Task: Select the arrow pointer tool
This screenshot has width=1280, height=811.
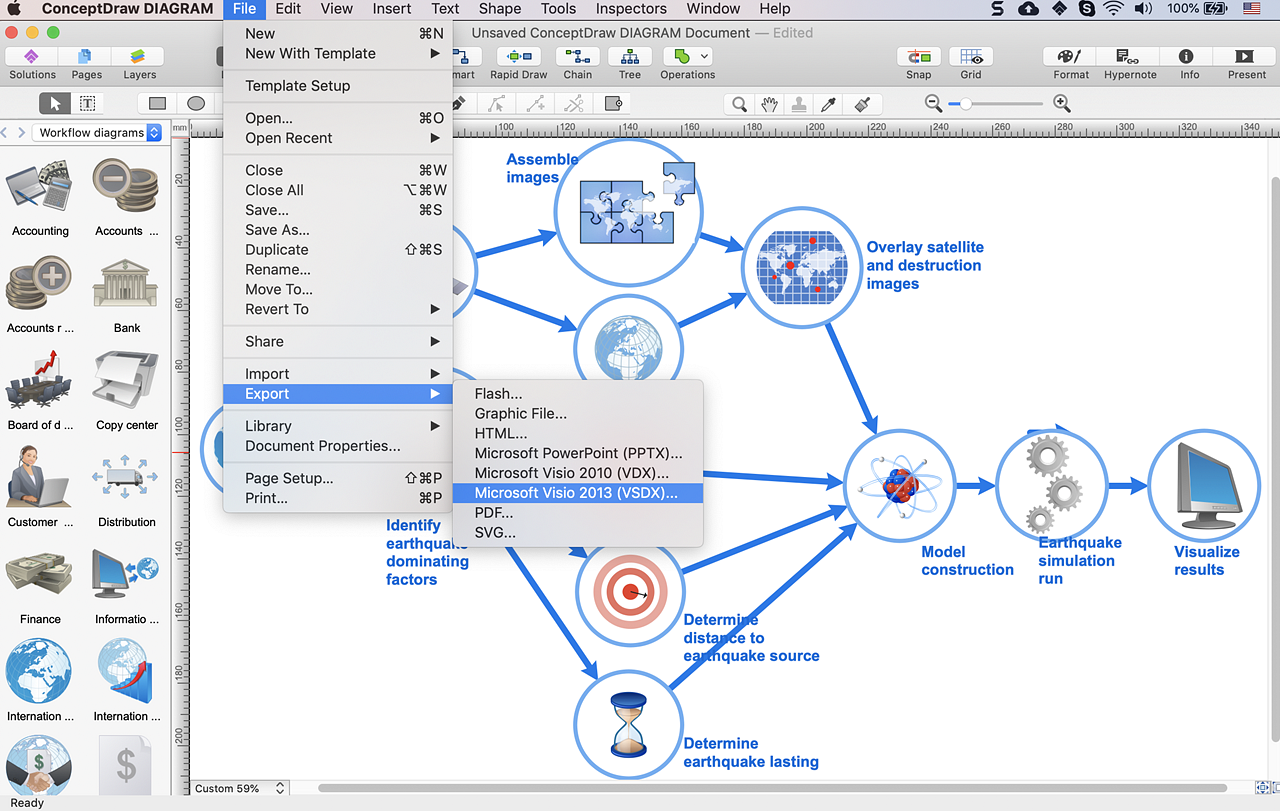Action: click(x=55, y=103)
